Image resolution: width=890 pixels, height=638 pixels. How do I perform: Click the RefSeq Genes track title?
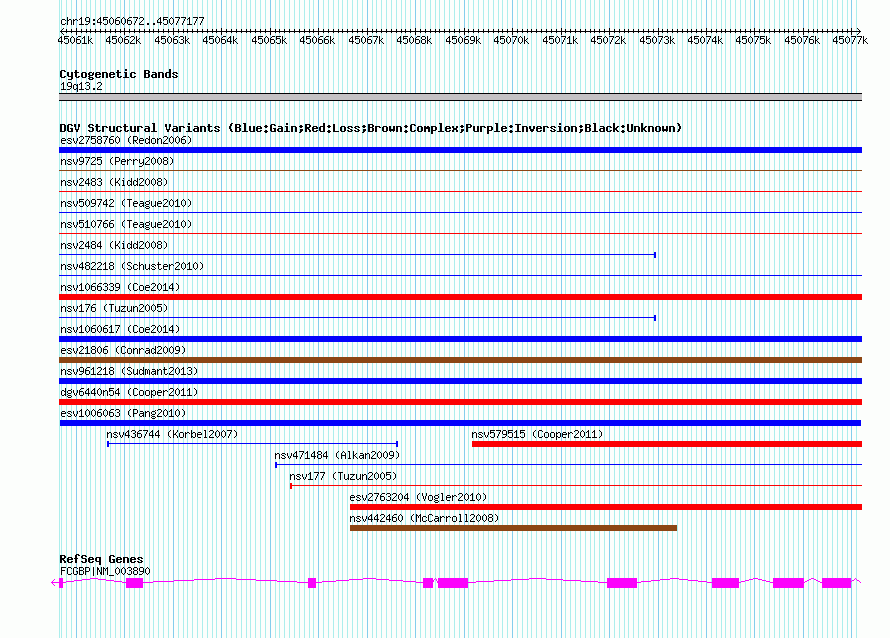[101, 559]
